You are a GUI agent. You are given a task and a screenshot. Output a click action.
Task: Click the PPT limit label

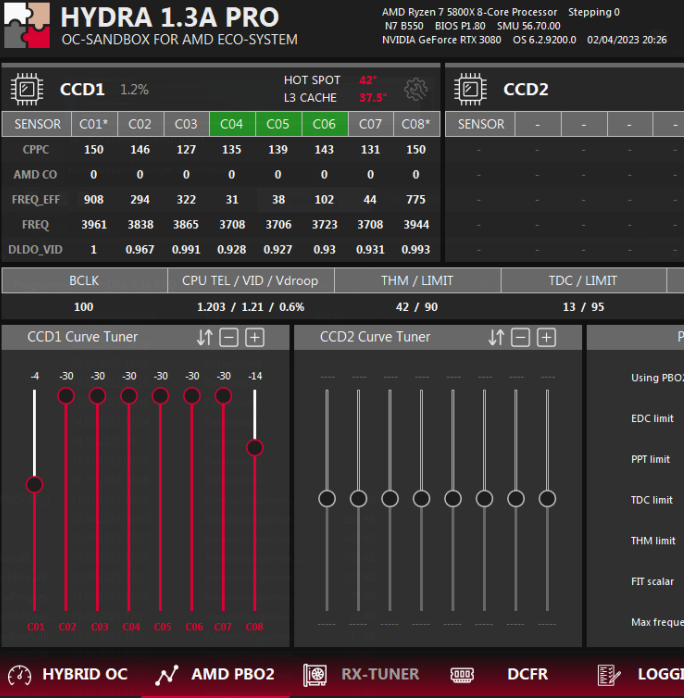click(650, 459)
